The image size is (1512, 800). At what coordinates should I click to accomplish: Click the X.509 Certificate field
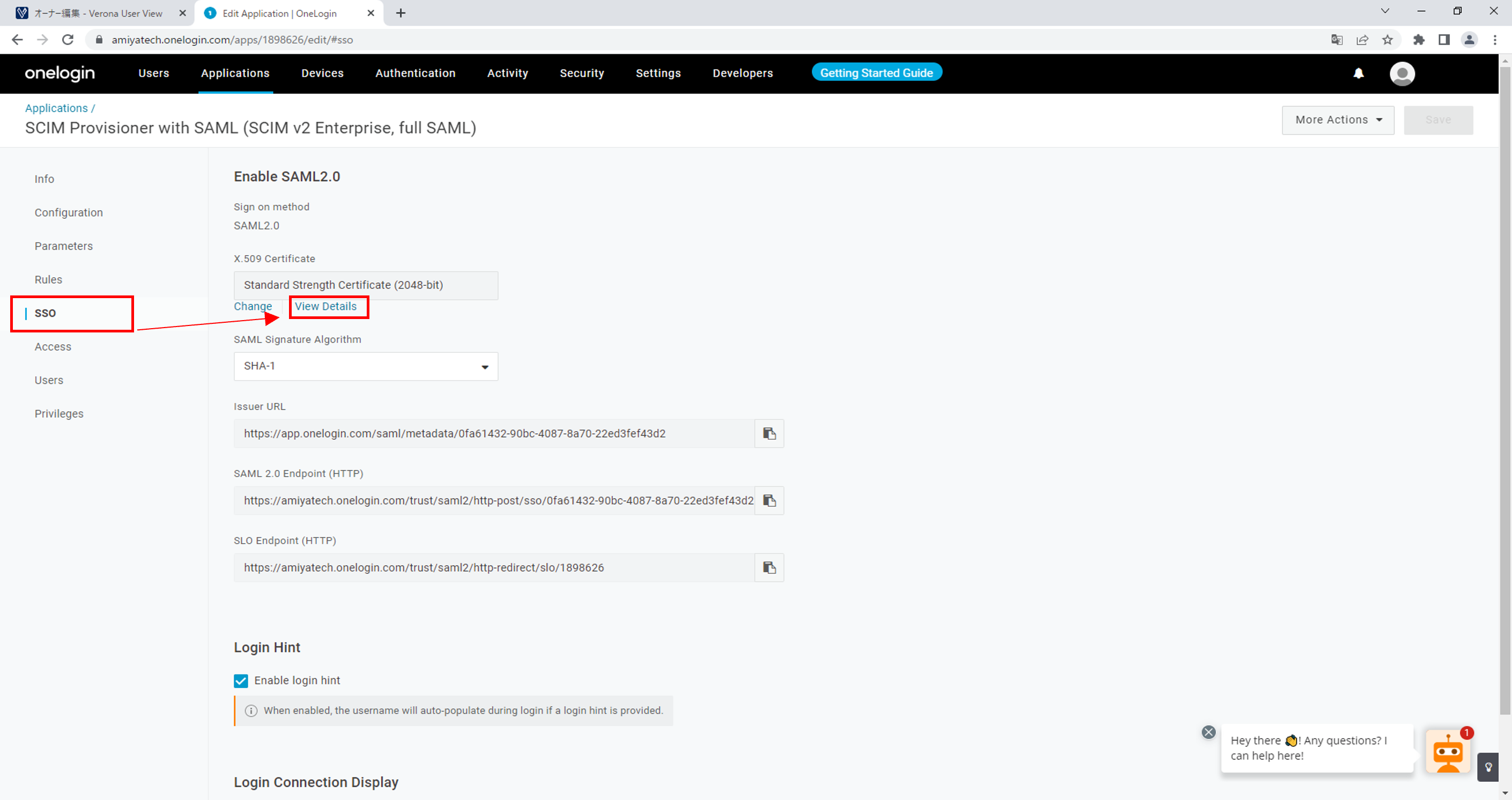366,285
